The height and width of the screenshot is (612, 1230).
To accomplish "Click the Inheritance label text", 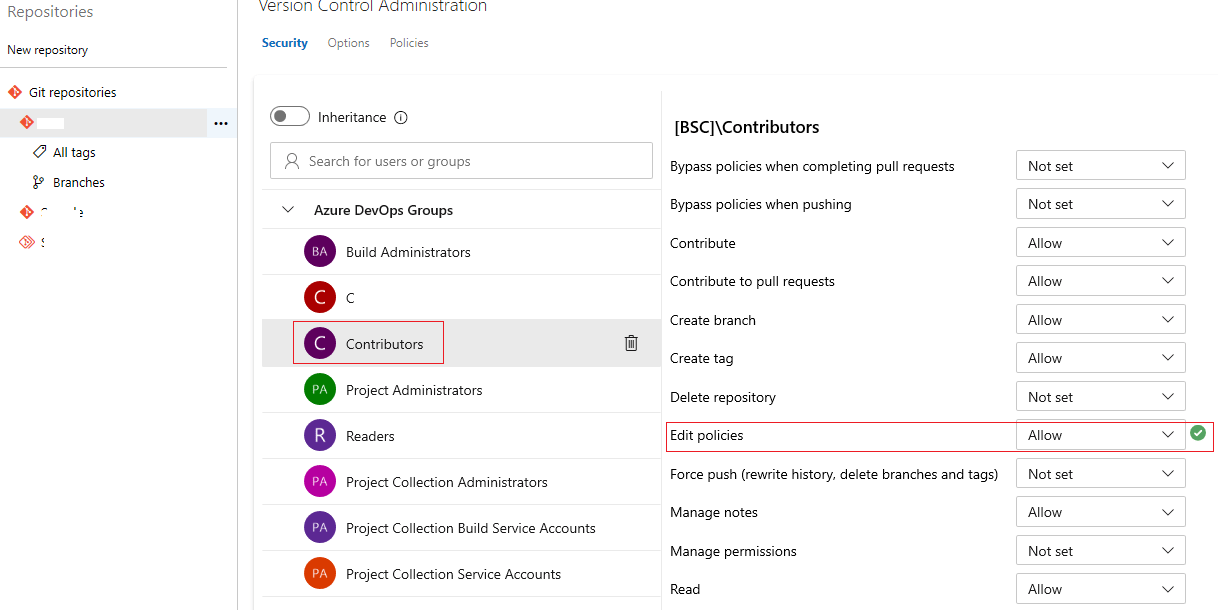I will [352, 117].
